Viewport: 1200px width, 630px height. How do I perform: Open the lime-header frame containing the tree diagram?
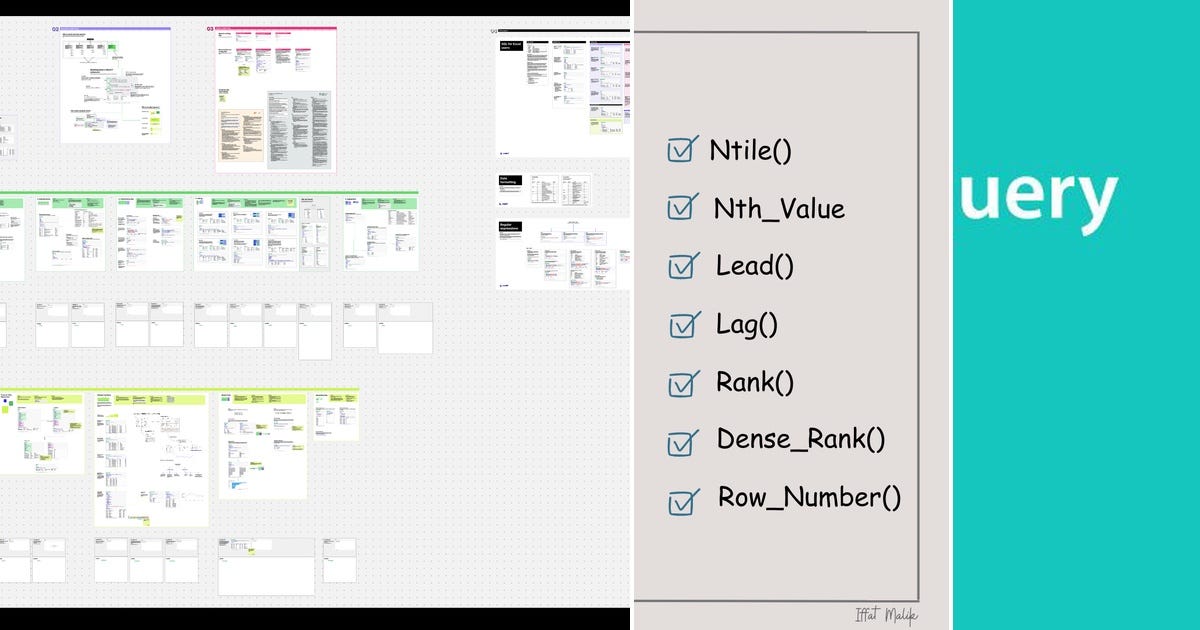point(152,459)
